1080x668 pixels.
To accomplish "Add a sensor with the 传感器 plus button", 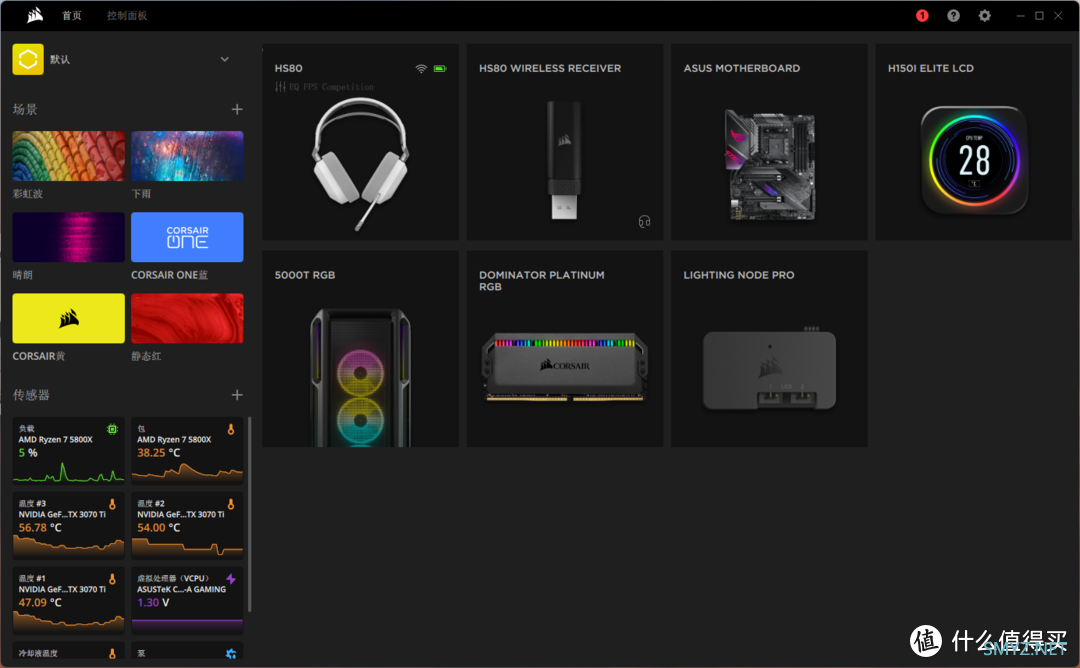I will click(x=237, y=395).
